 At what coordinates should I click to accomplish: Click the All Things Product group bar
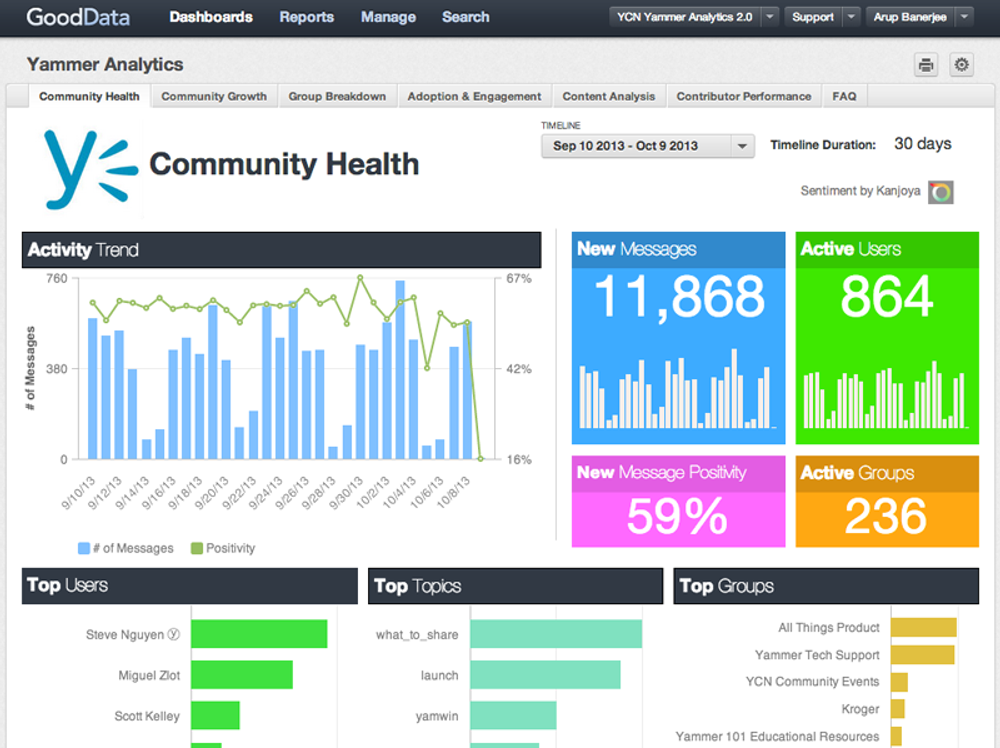tap(923, 627)
